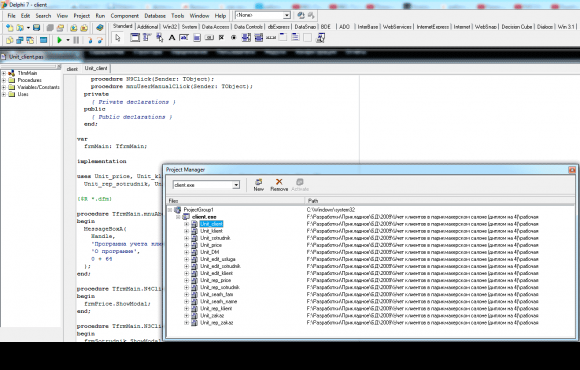The height and width of the screenshot is (370, 580).
Task: Select the CheckBox component in palette
Action: 221,38
